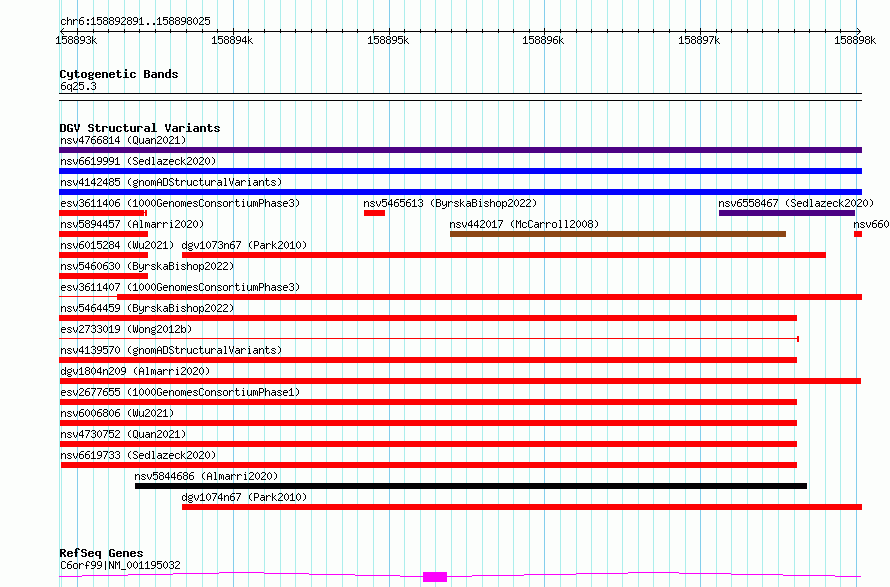Viewport: 890px width, 587px height.
Task: Open the C6orf99|NM_001195032 gene label
Action: pos(120,565)
